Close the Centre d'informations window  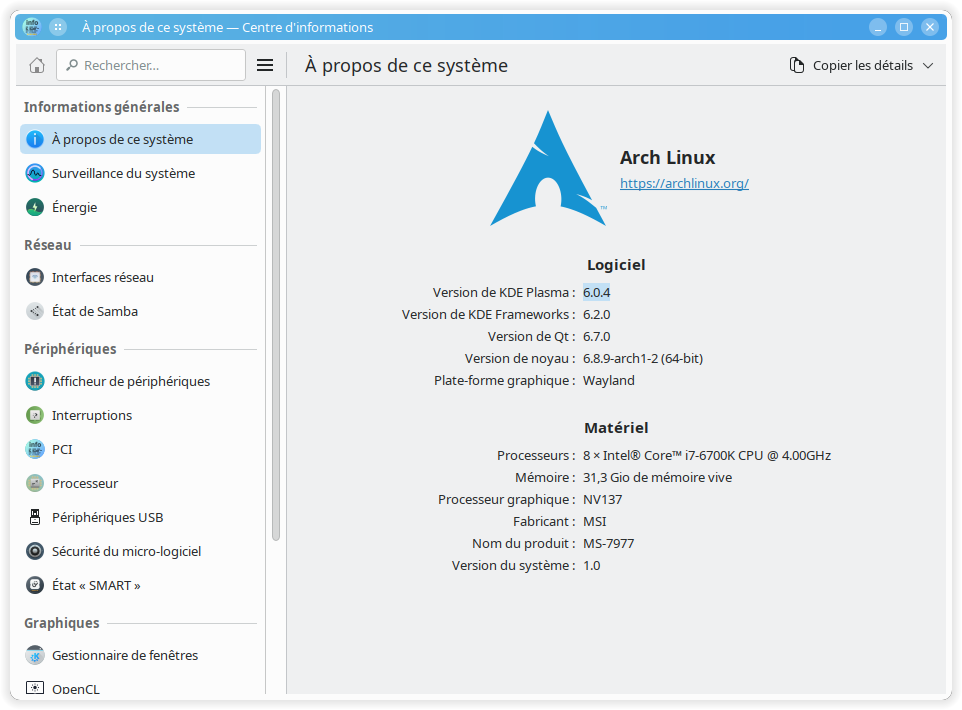click(x=930, y=27)
